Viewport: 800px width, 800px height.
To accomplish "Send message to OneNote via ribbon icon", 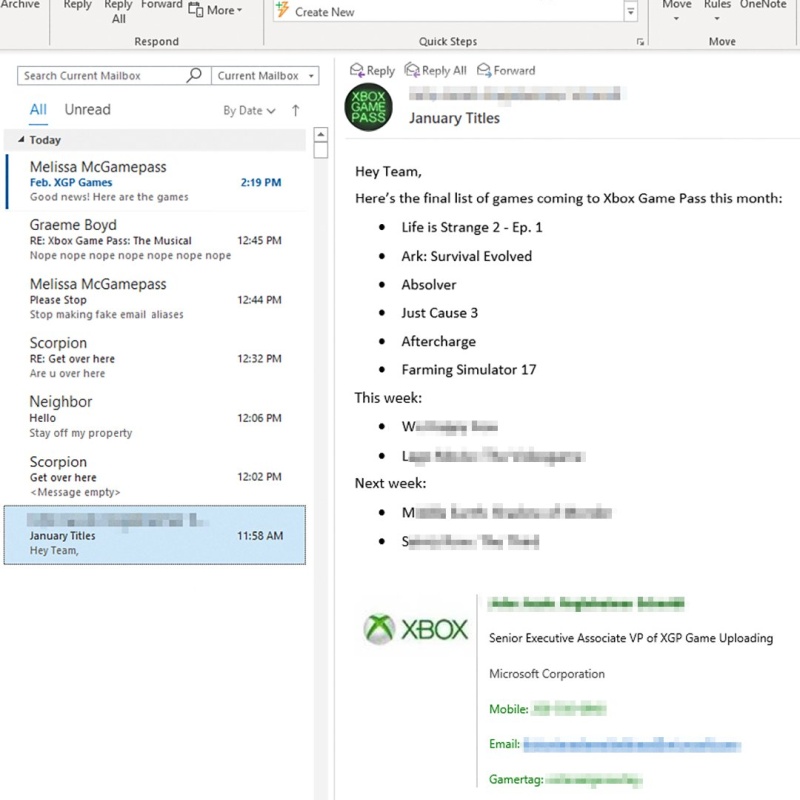I will [x=763, y=8].
